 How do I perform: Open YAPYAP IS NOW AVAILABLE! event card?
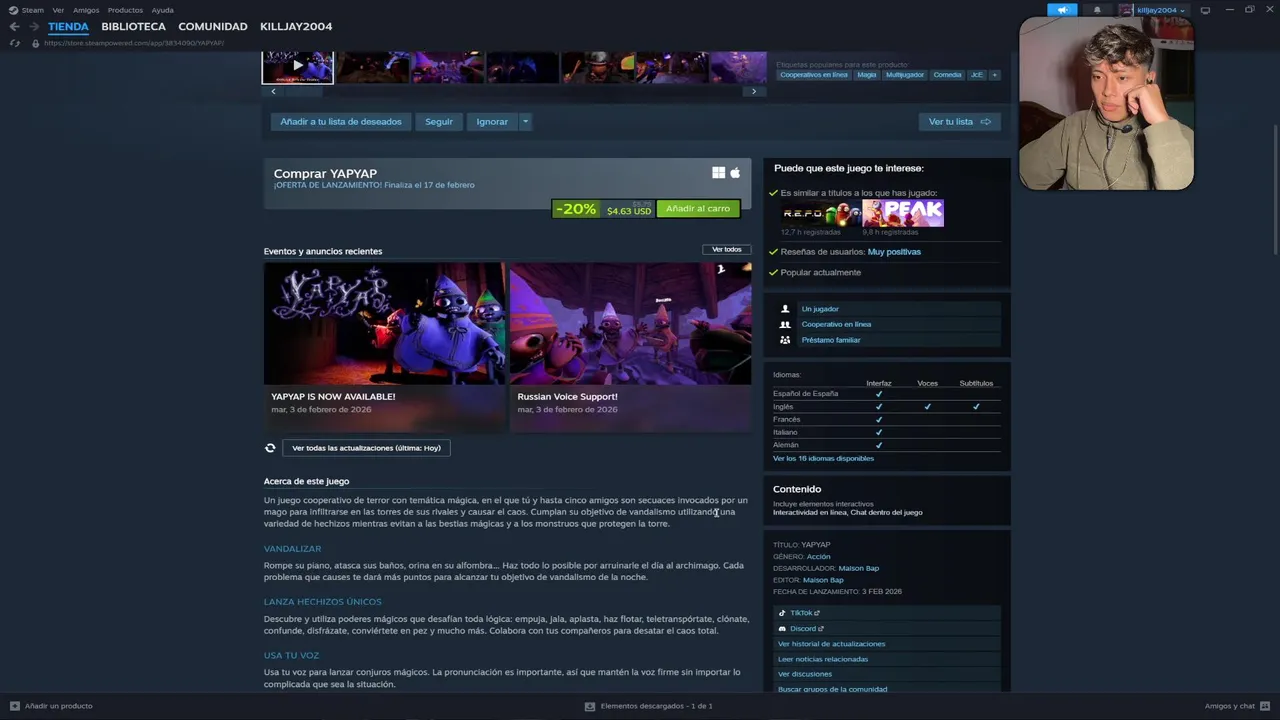[385, 347]
